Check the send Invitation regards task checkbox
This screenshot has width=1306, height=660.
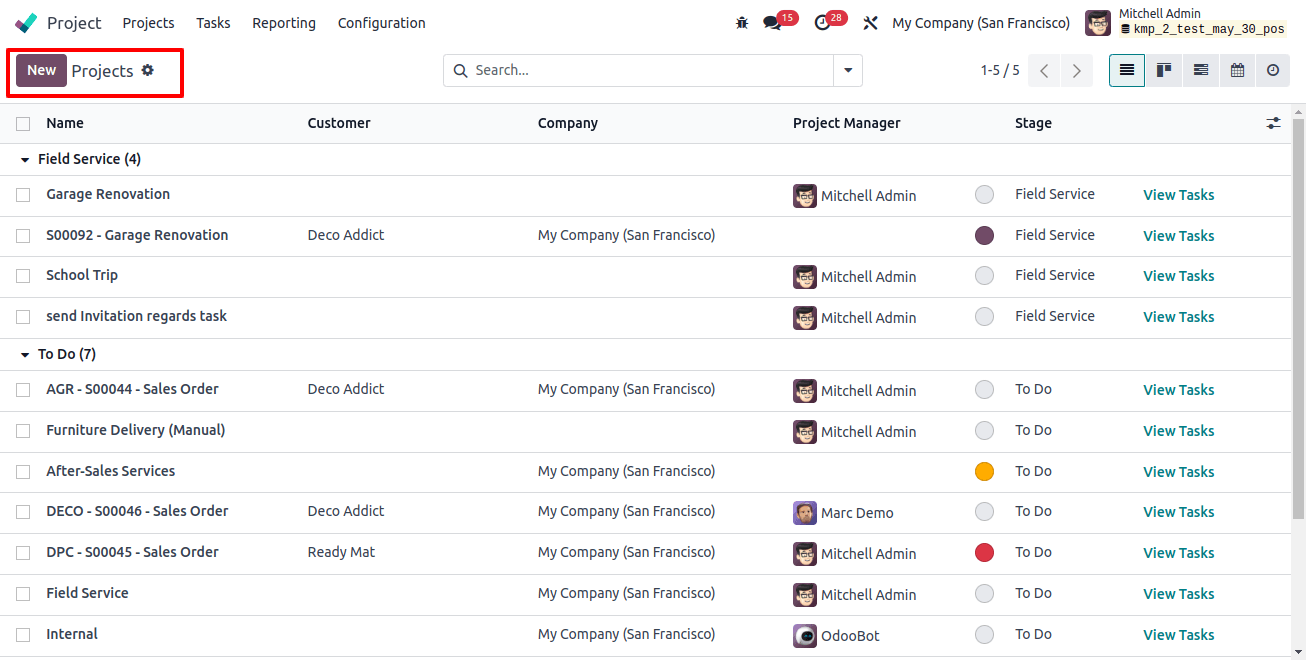click(23, 317)
